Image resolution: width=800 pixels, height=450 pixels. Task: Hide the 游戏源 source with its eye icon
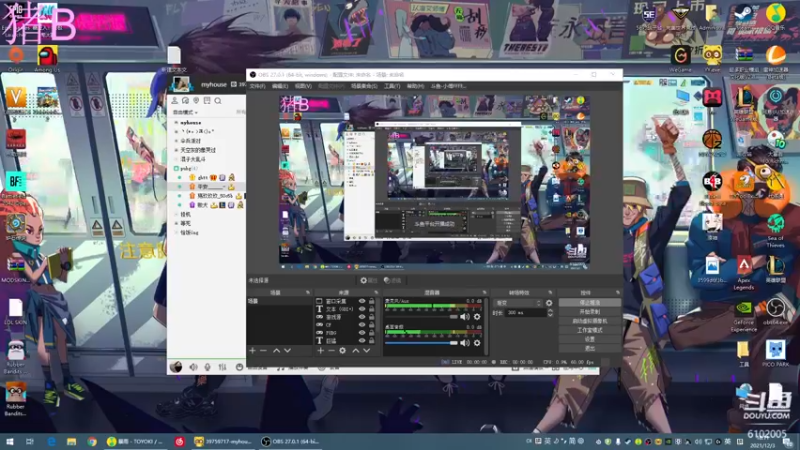click(x=362, y=317)
